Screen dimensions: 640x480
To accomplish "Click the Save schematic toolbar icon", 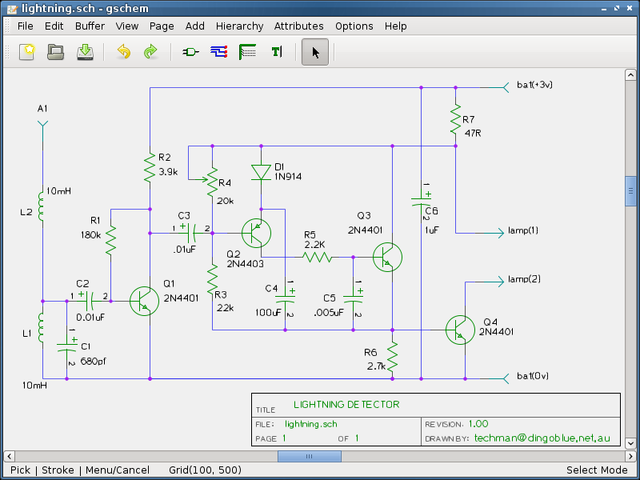I will pyautogui.click(x=86, y=52).
